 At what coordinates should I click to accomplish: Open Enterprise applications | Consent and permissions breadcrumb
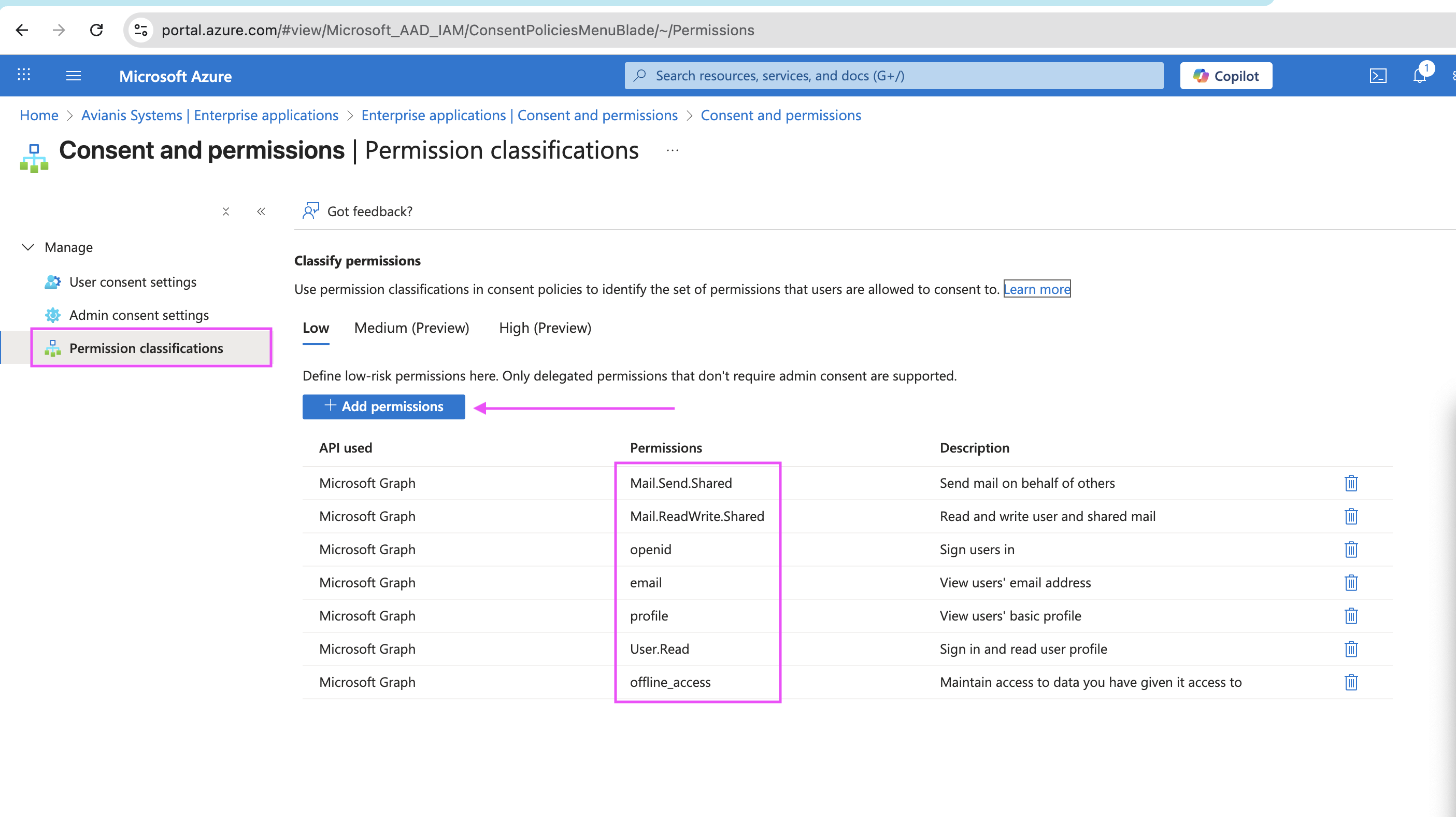519,115
